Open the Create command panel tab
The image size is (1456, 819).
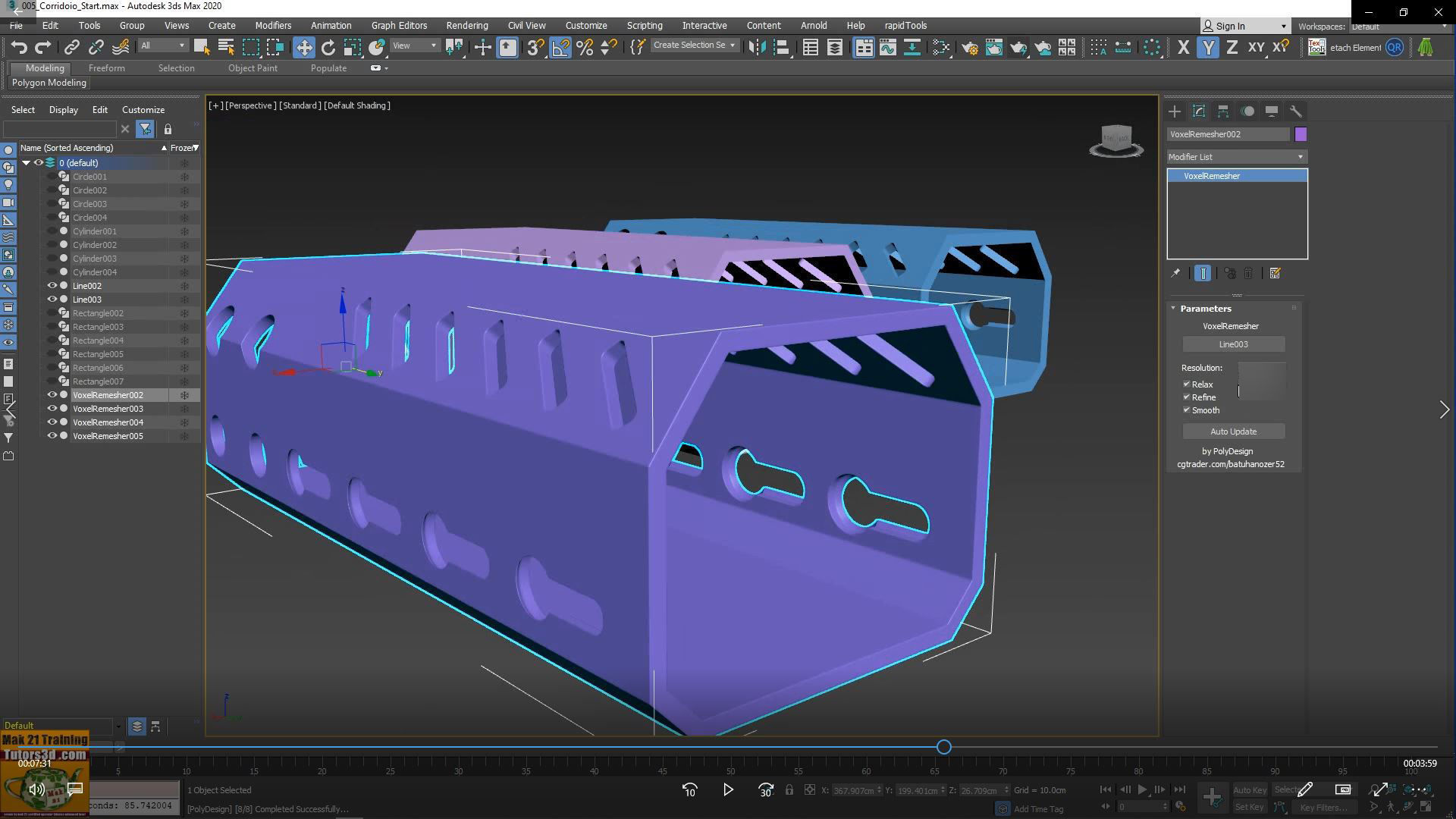[x=1175, y=111]
